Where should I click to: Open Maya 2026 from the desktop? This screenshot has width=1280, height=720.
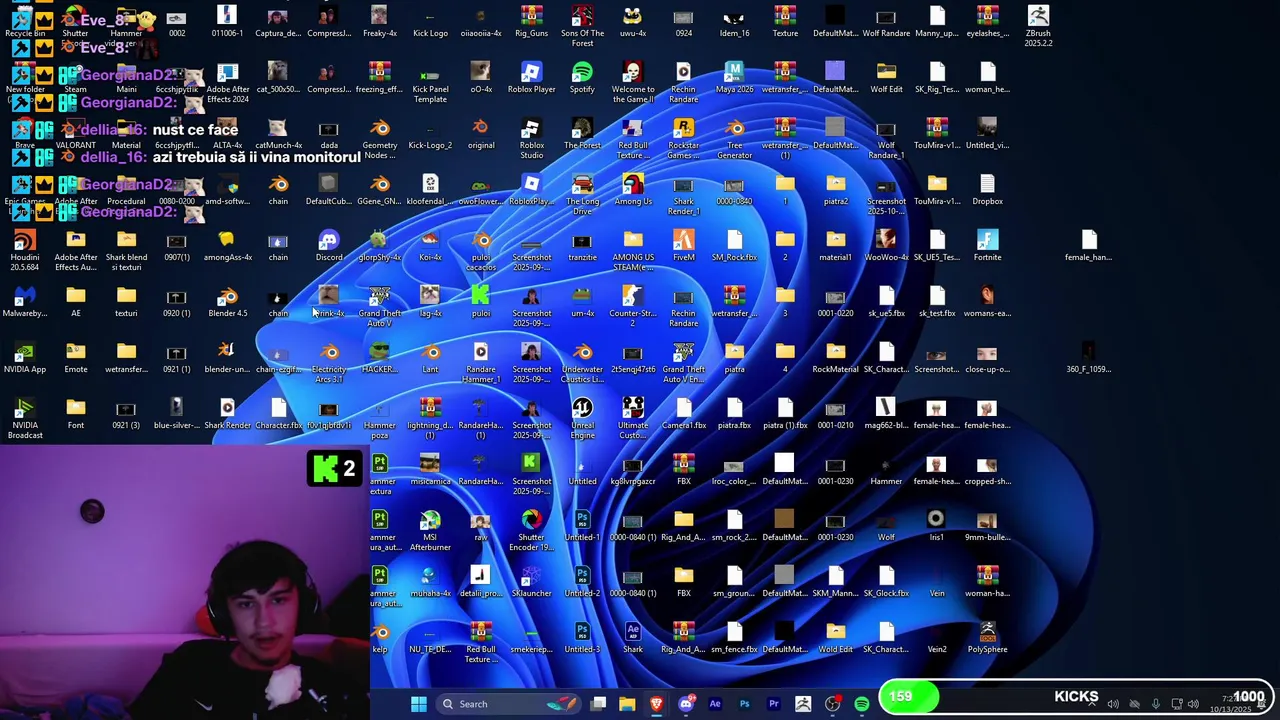(734, 78)
